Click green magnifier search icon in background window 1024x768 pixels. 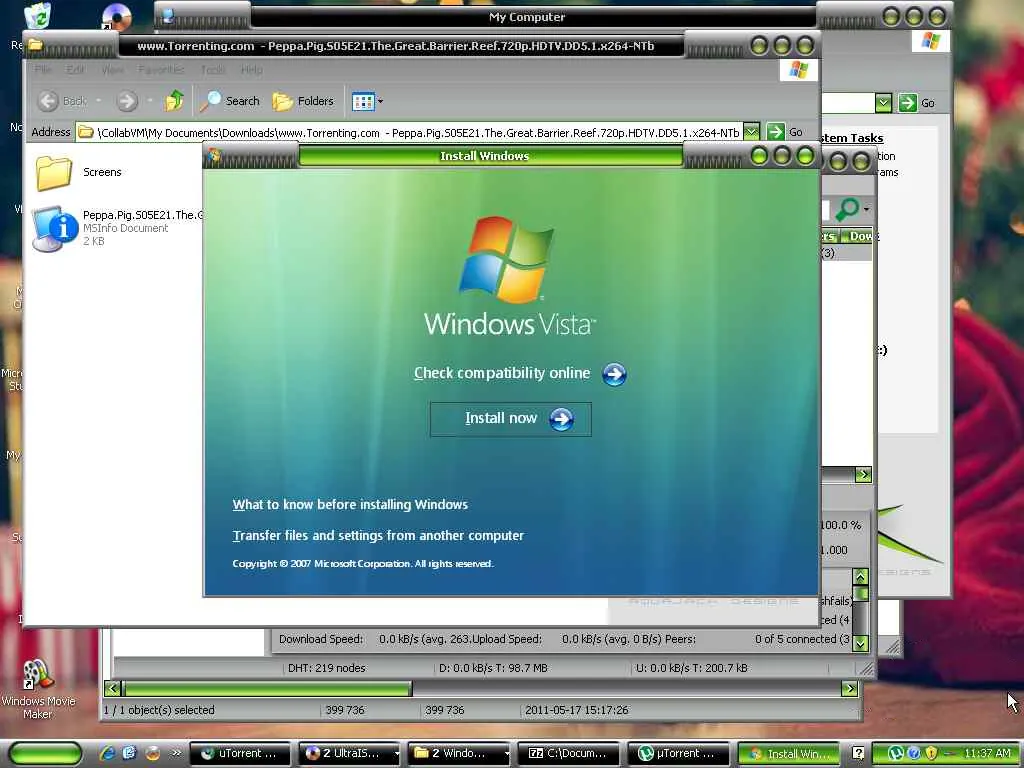pos(847,209)
